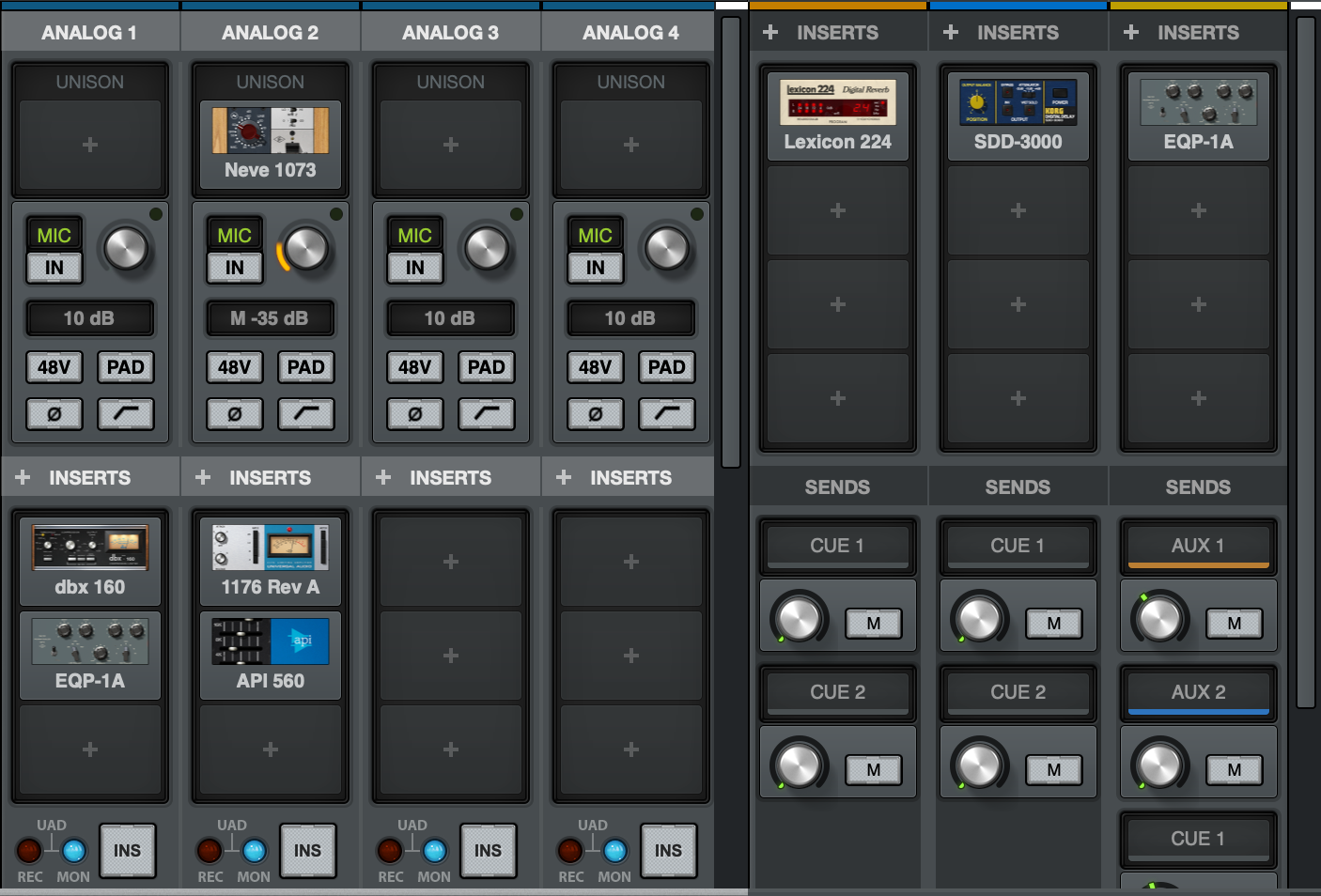Image resolution: width=1321 pixels, height=896 pixels.
Task: Toggle polarity invert on Analog 3
Action: [x=415, y=413]
